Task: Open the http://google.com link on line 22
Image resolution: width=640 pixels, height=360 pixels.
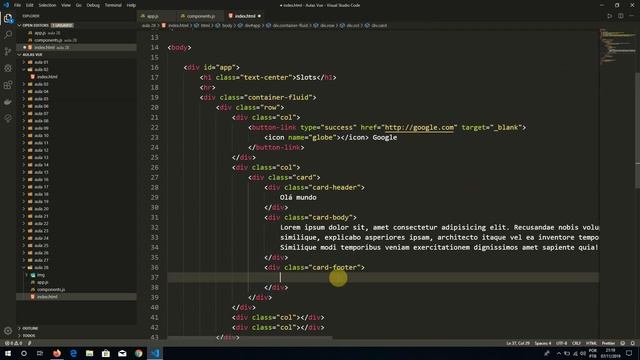Action: click(419, 127)
